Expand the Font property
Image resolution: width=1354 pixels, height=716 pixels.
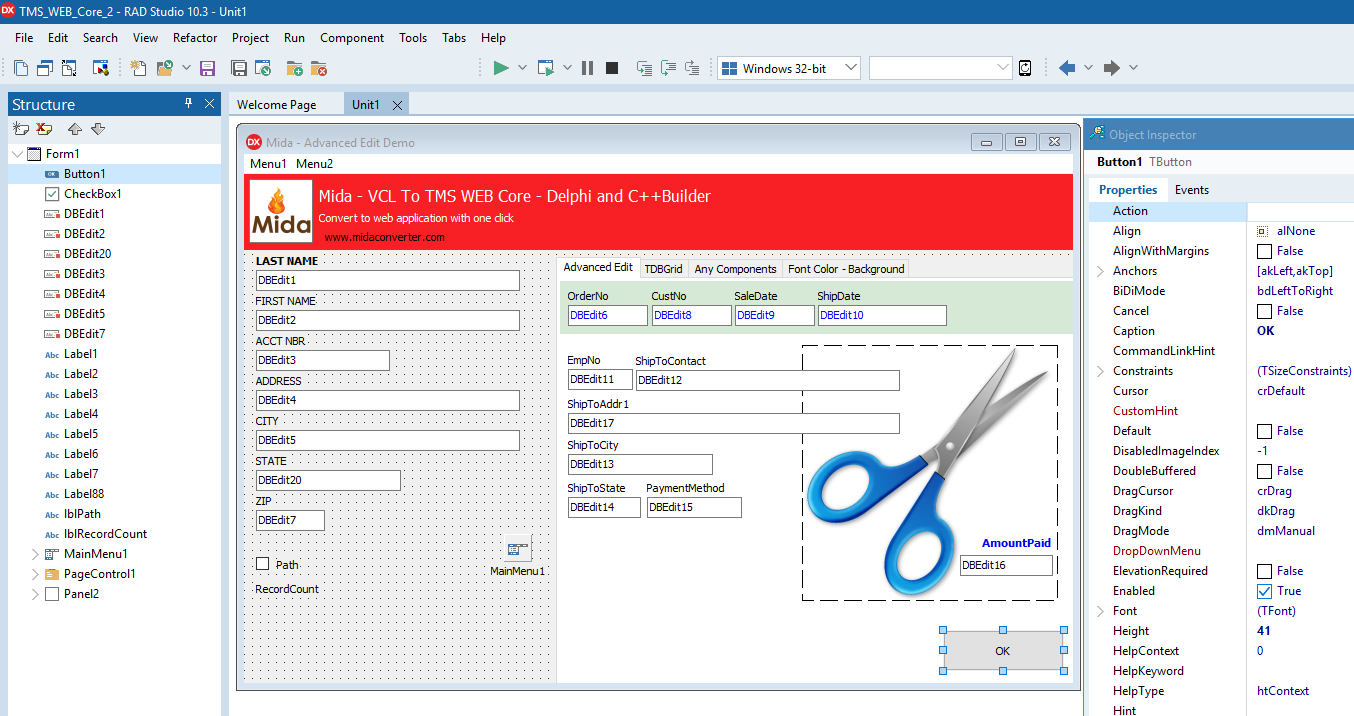1100,611
